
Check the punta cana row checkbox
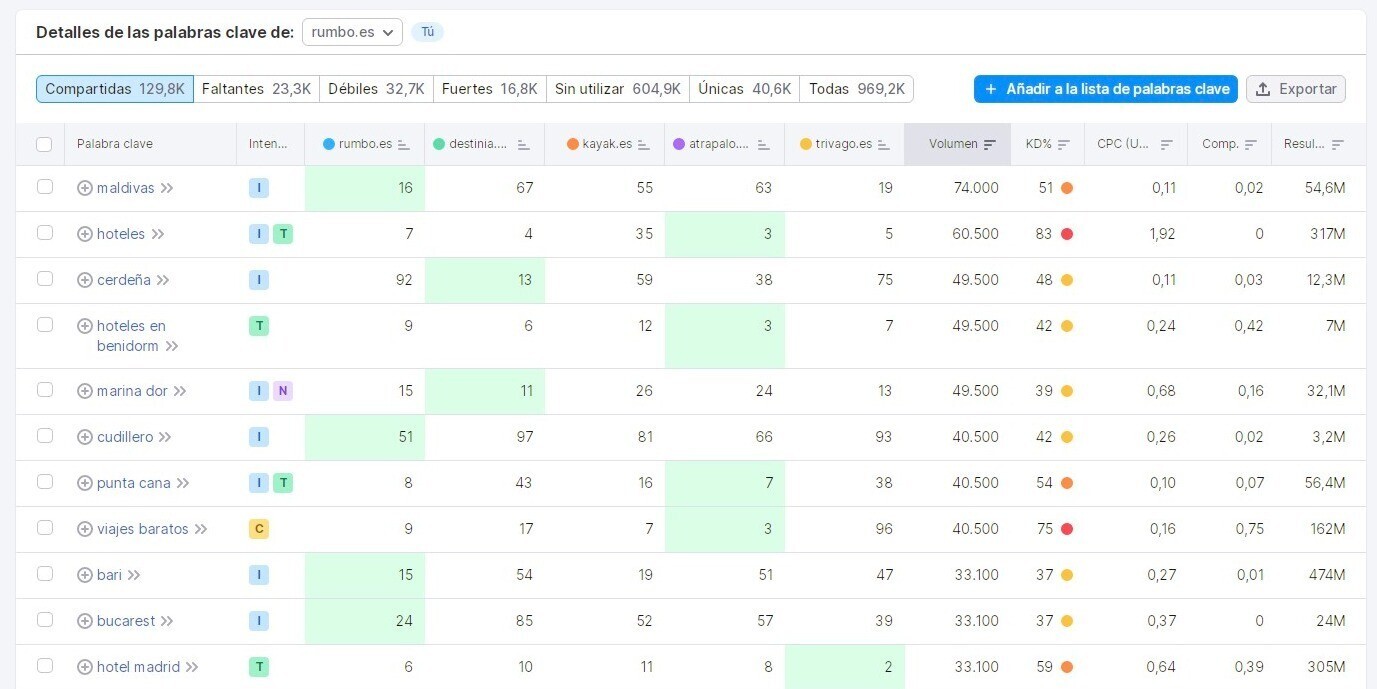(x=45, y=482)
